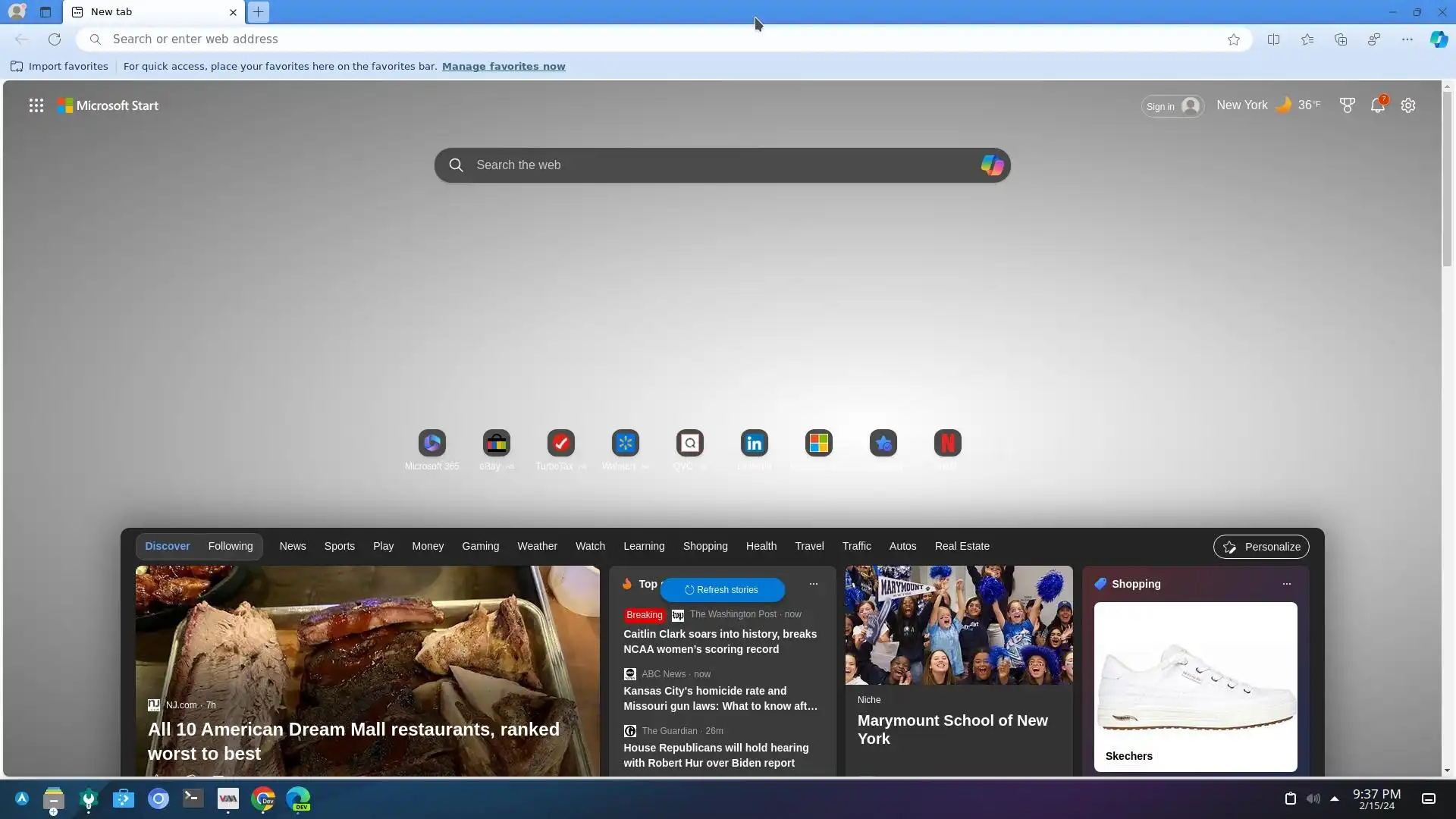Select the Weather feed tab
The height and width of the screenshot is (819, 1456).
tap(537, 547)
